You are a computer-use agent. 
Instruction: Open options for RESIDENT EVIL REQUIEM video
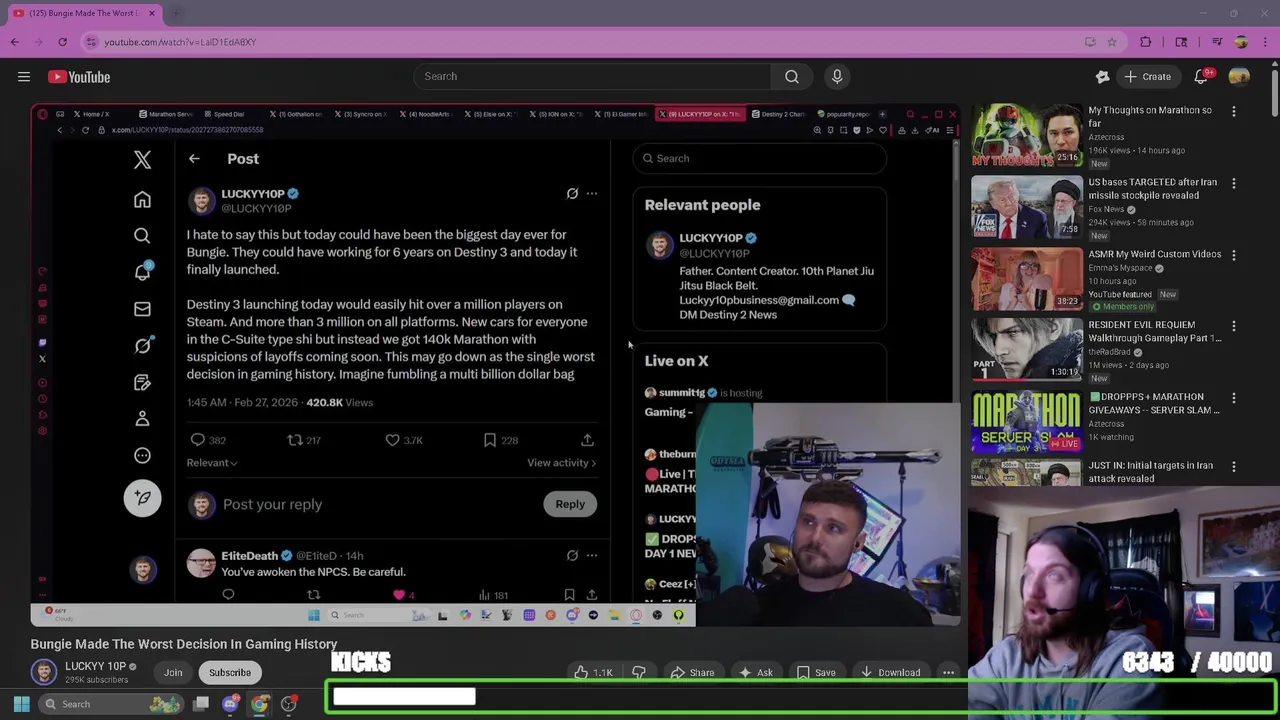click(x=1233, y=326)
